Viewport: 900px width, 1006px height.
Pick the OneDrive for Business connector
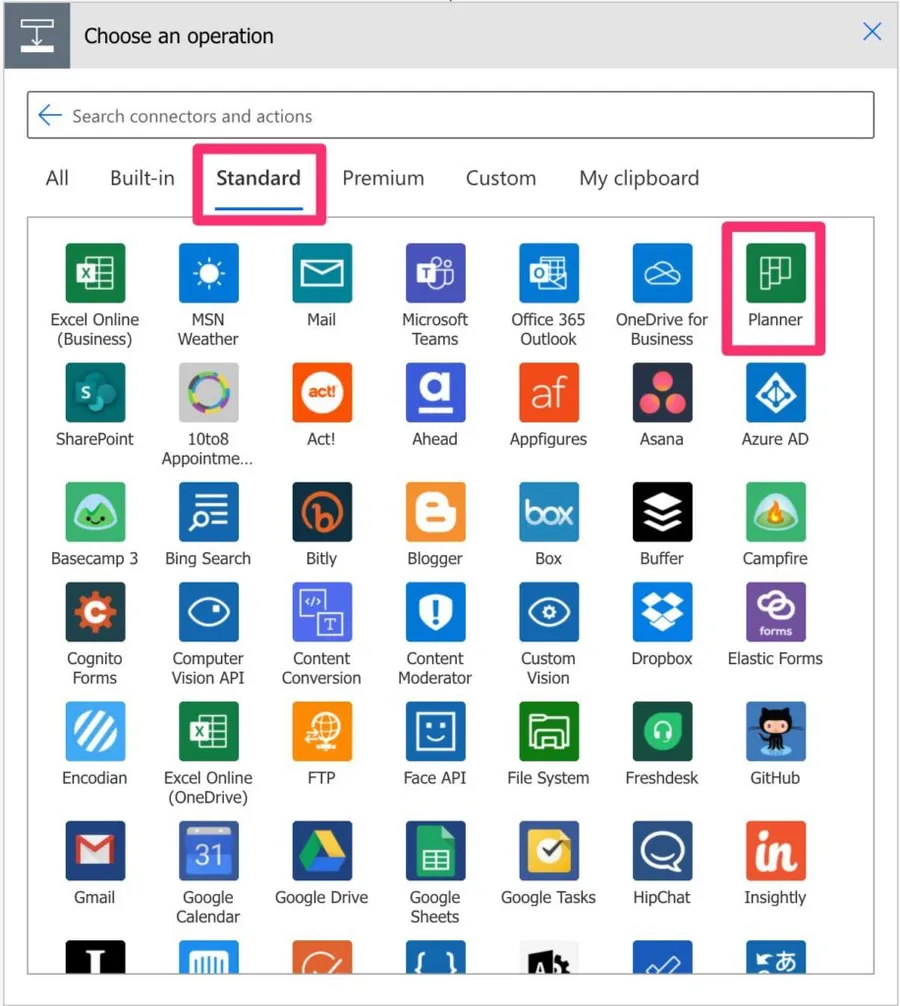(x=662, y=273)
